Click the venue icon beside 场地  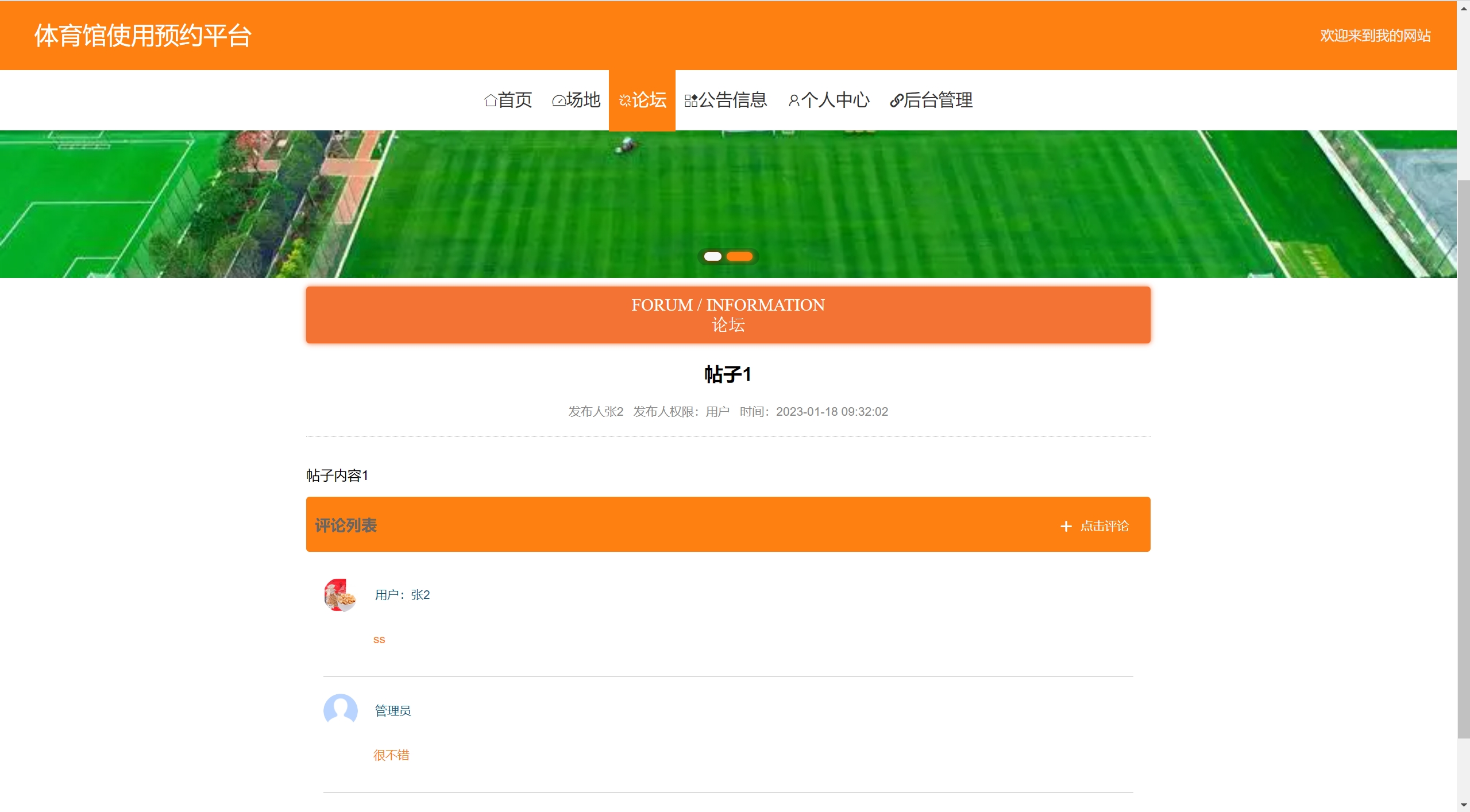coord(558,101)
